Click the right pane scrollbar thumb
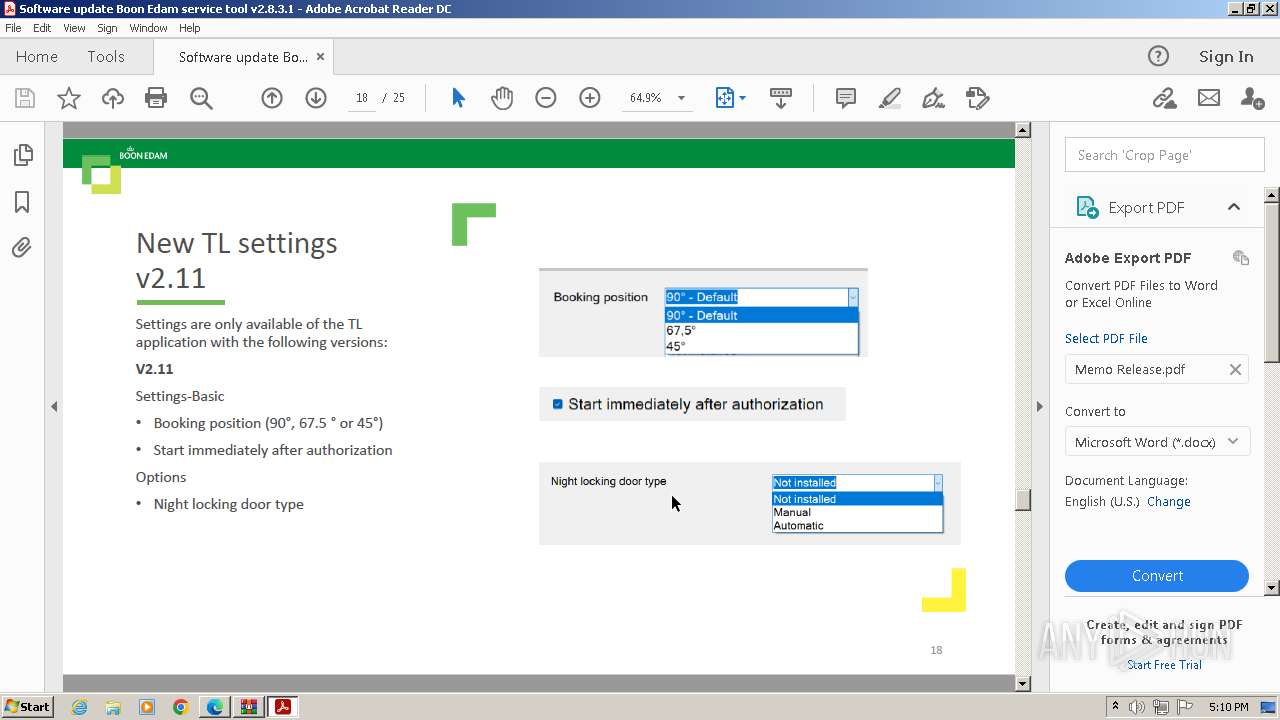The width and height of the screenshot is (1280, 720). tap(1272, 282)
